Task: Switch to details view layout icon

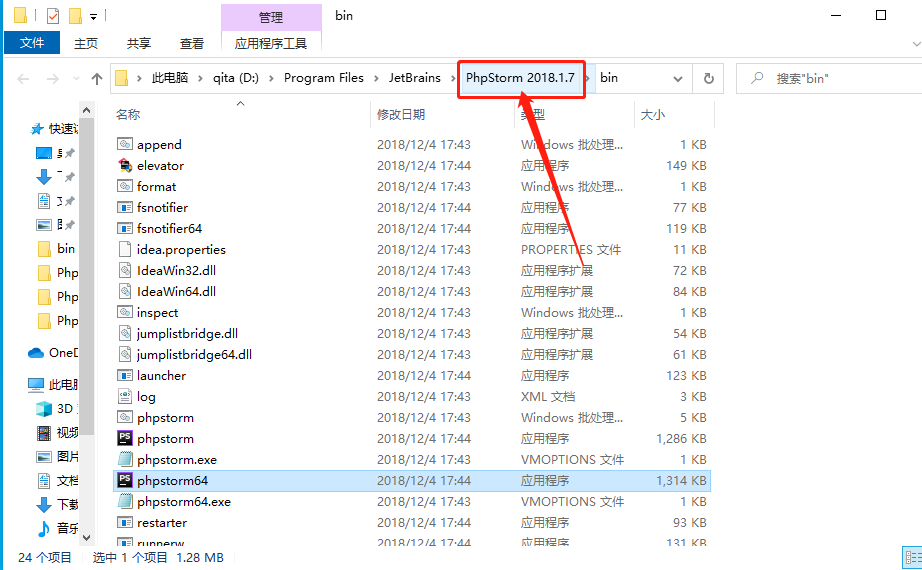Action: click(913, 558)
